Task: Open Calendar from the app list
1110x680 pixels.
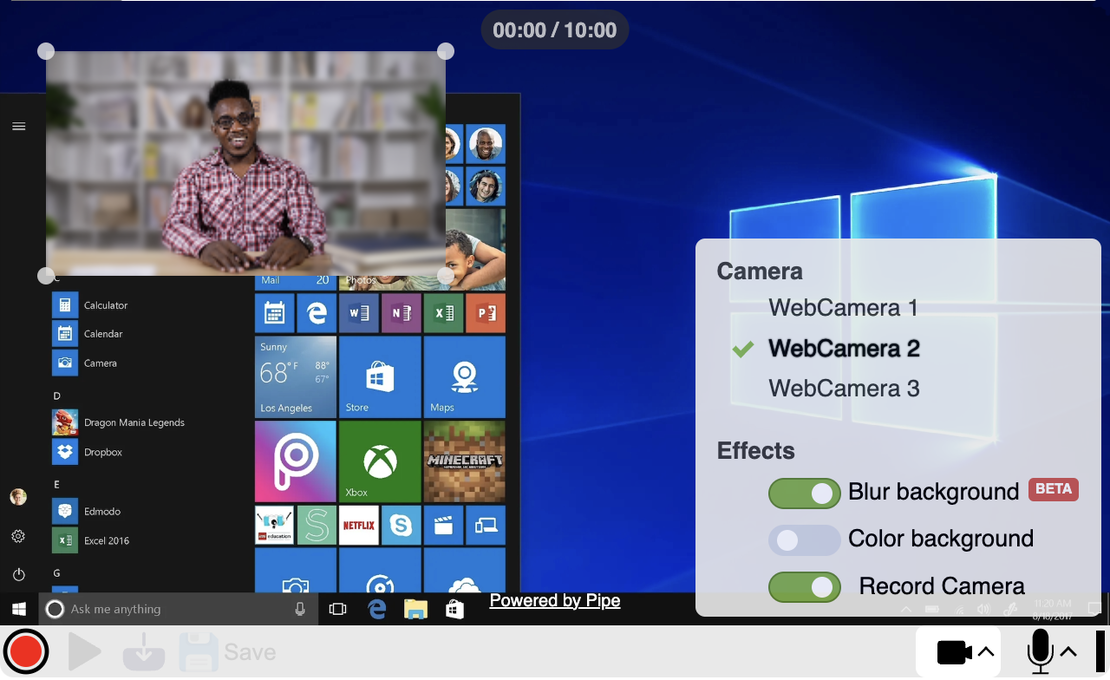Action: click(x=87, y=333)
